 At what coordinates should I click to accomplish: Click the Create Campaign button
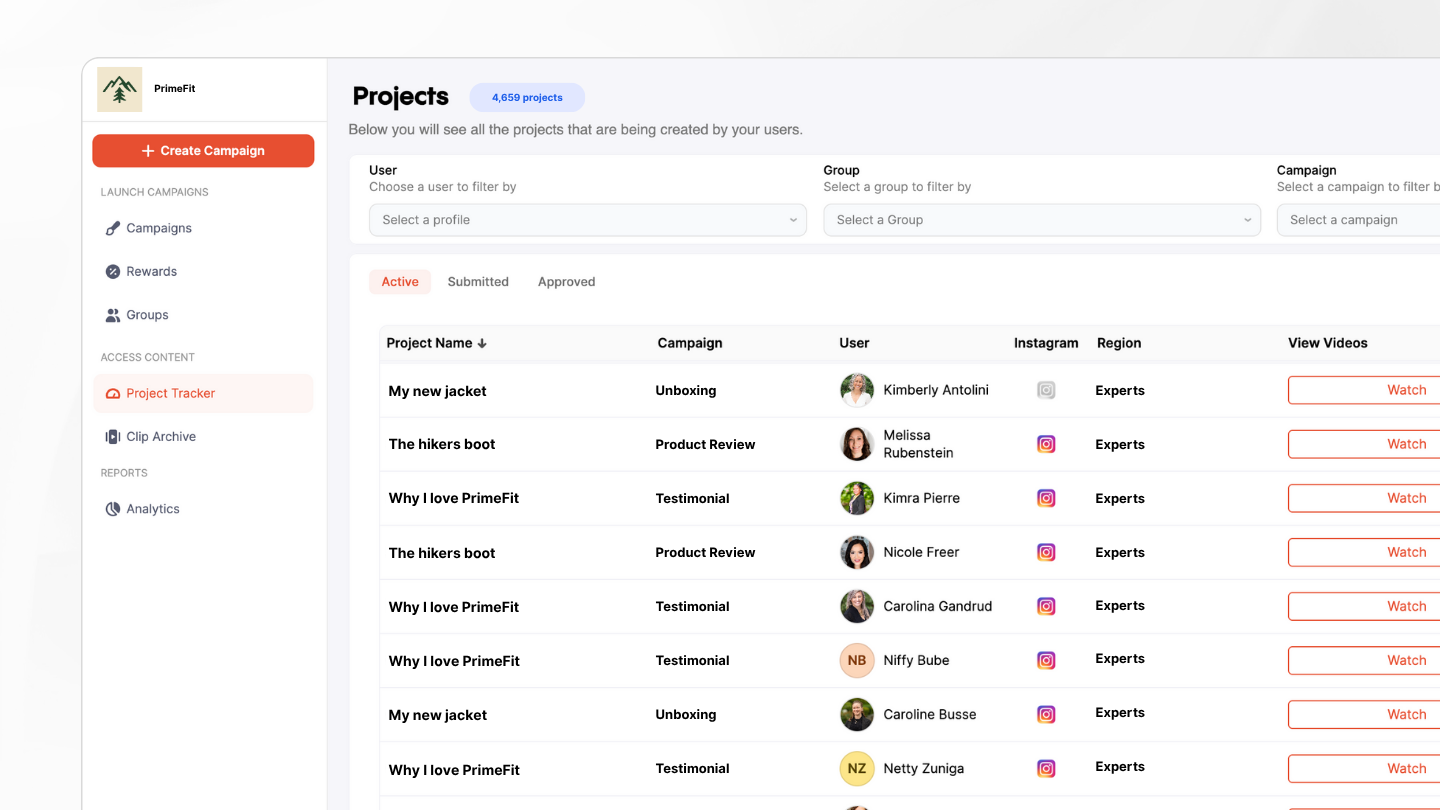[203, 151]
